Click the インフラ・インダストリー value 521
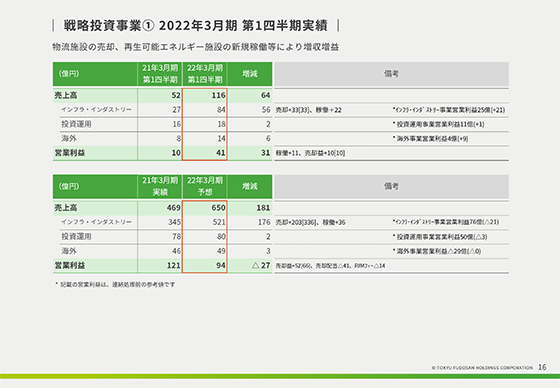The width and height of the screenshot is (560, 388). coord(219,222)
